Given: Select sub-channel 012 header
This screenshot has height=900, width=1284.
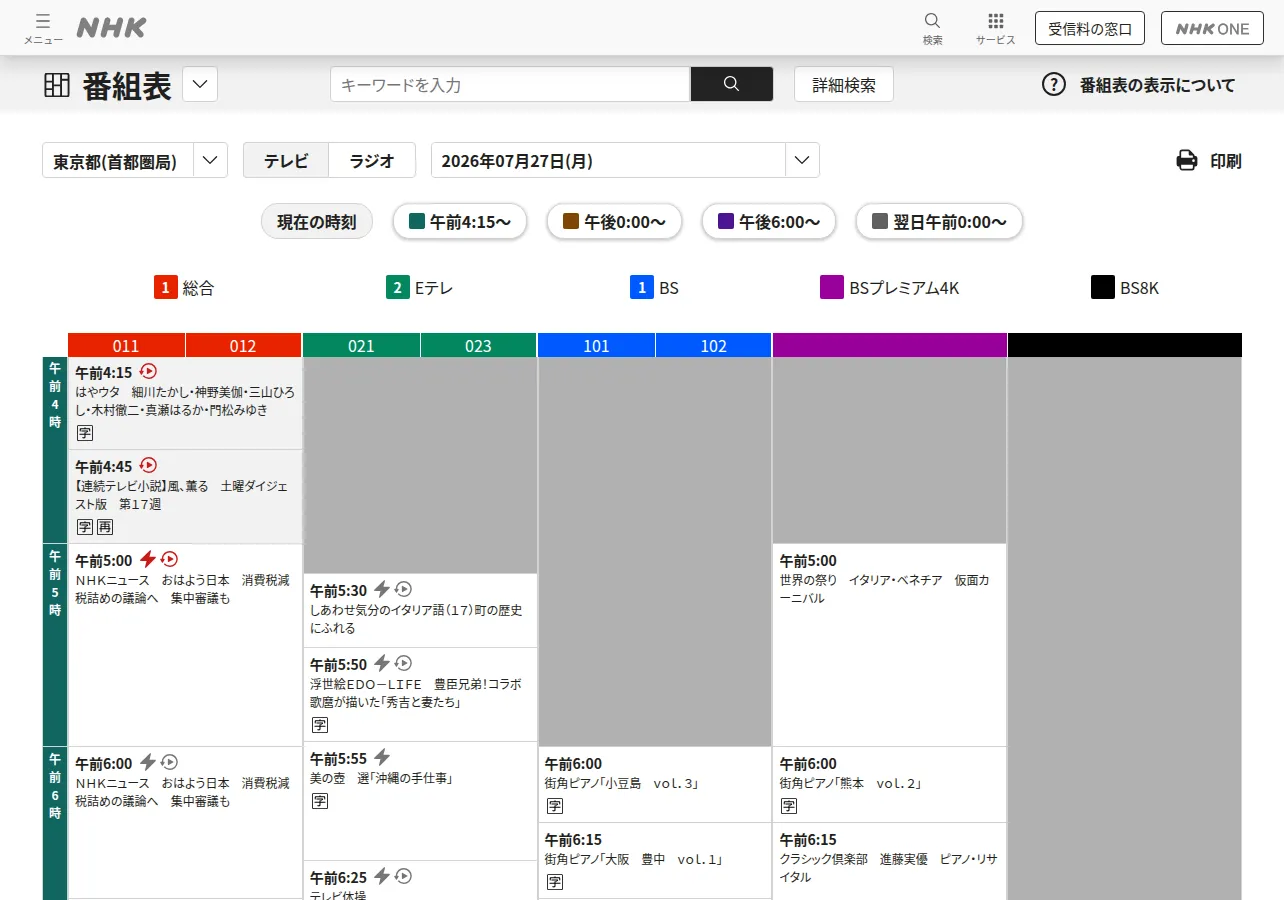Looking at the screenshot, I should pyautogui.click(x=243, y=346).
